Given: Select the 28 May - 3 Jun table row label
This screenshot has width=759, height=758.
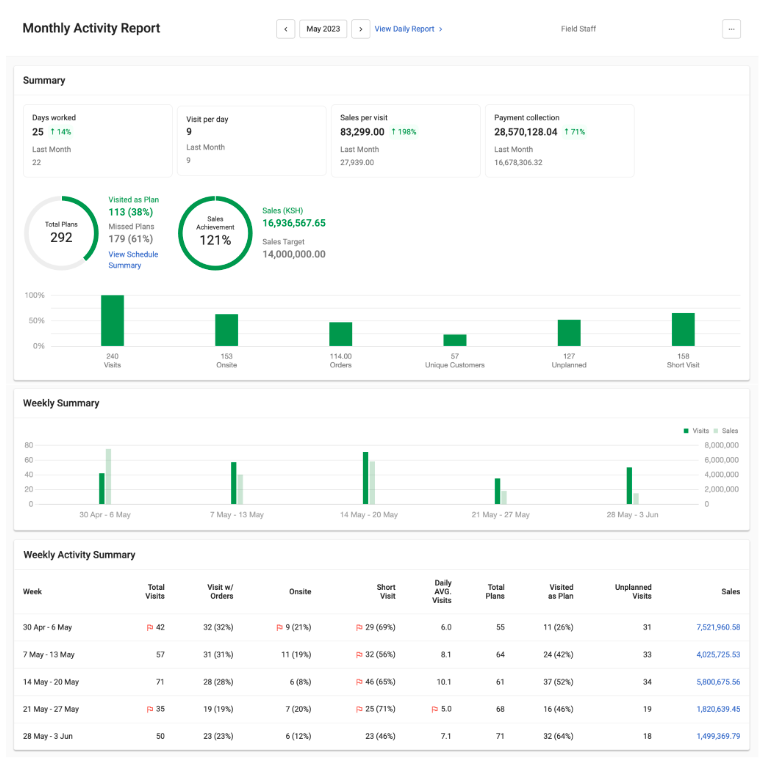Looking at the screenshot, I should [48, 736].
